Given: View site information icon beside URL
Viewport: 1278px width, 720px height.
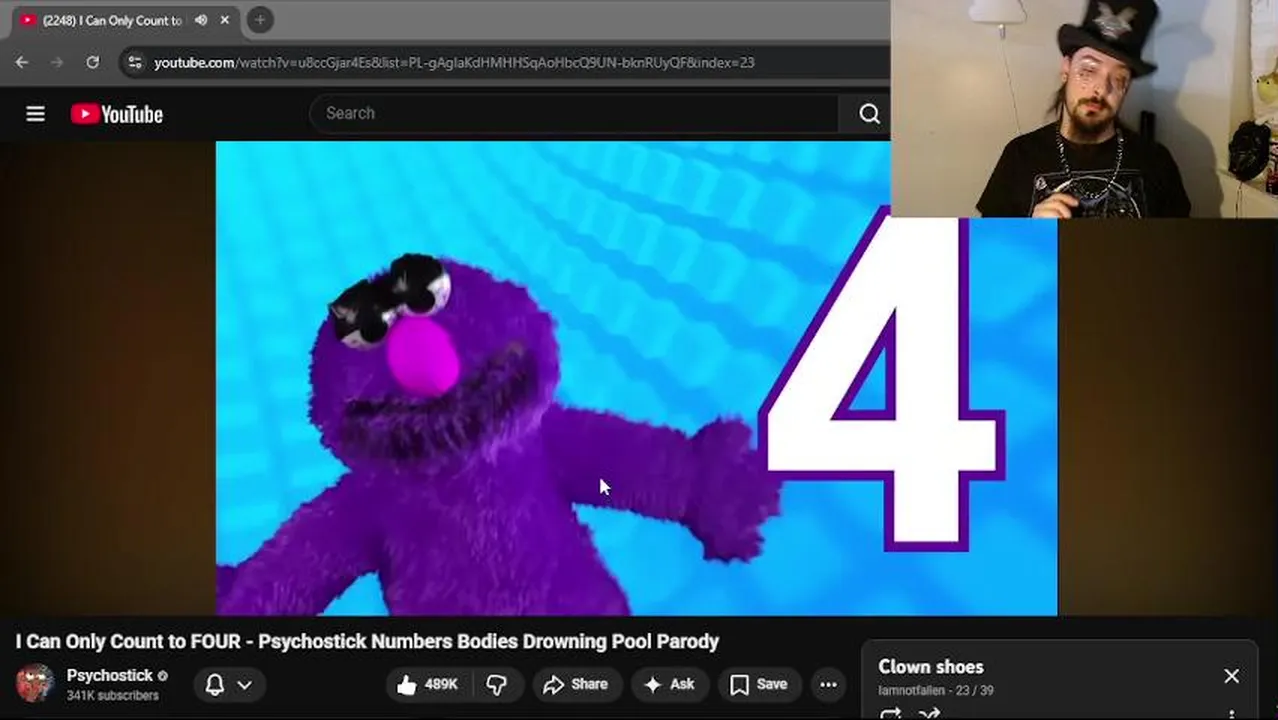Looking at the screenshot, I should [x=135, y=62].
